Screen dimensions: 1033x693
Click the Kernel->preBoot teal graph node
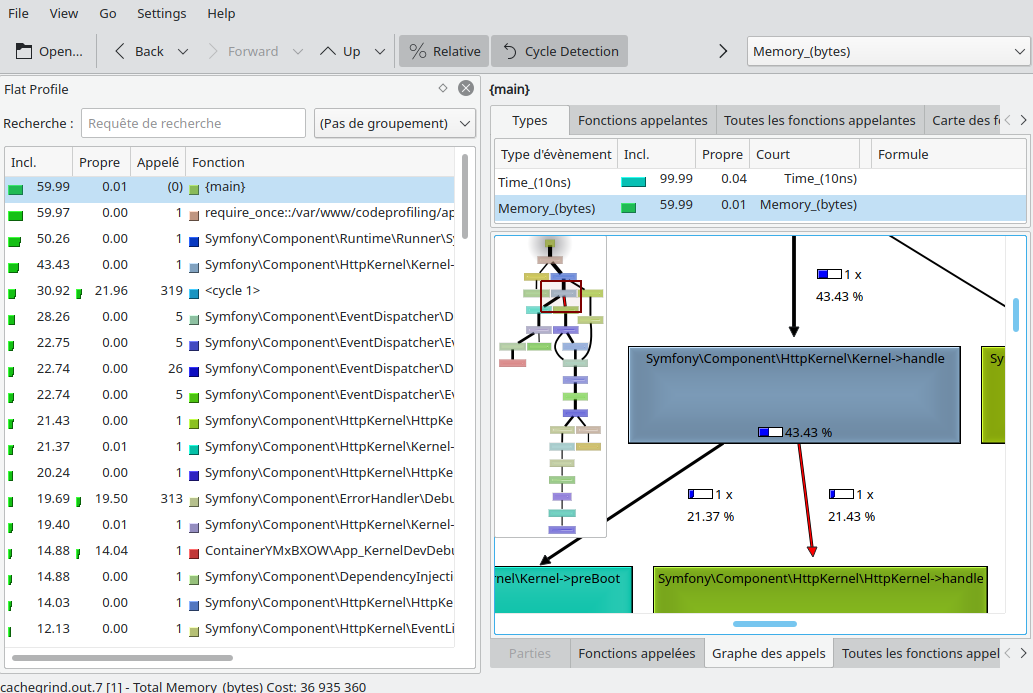[x=563, y=590]
